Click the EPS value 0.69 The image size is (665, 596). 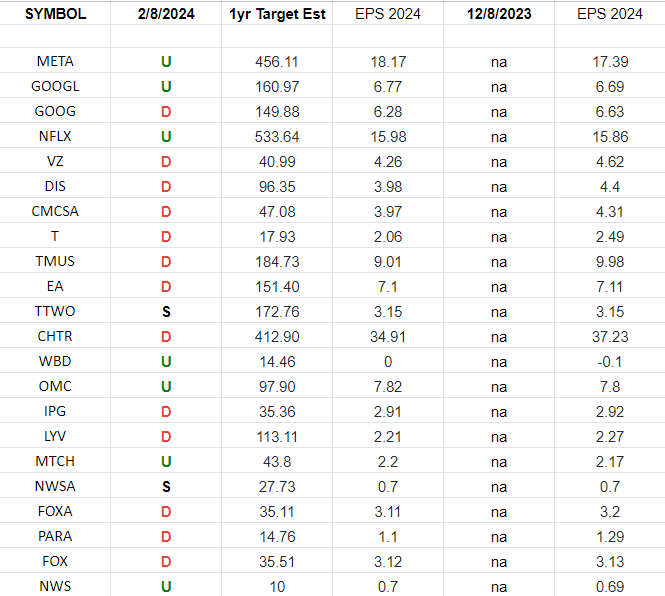610,587
